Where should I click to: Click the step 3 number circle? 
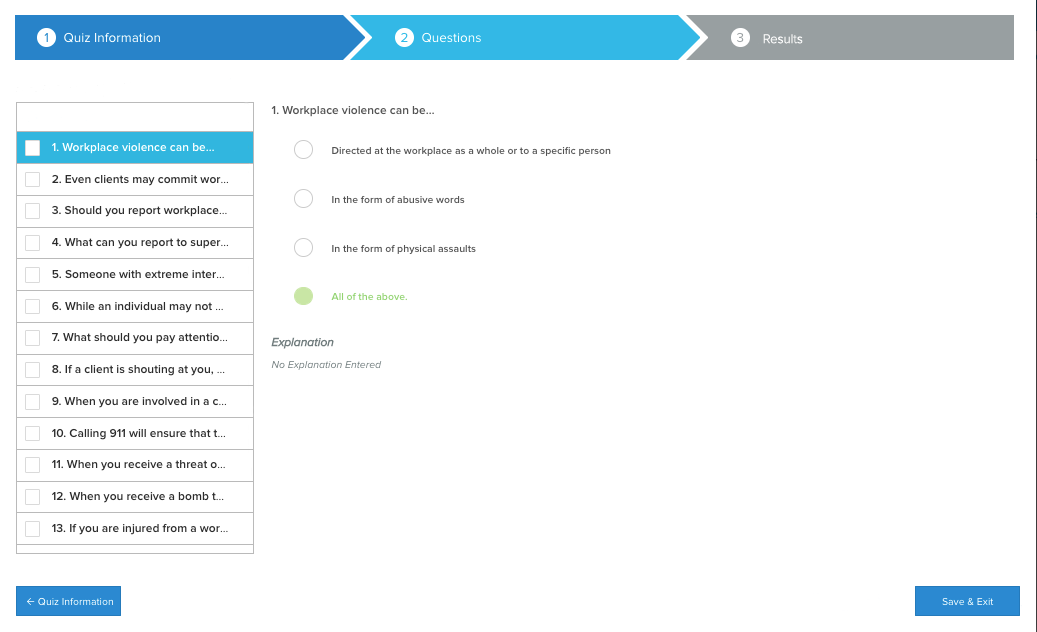(x=740, y=38)
